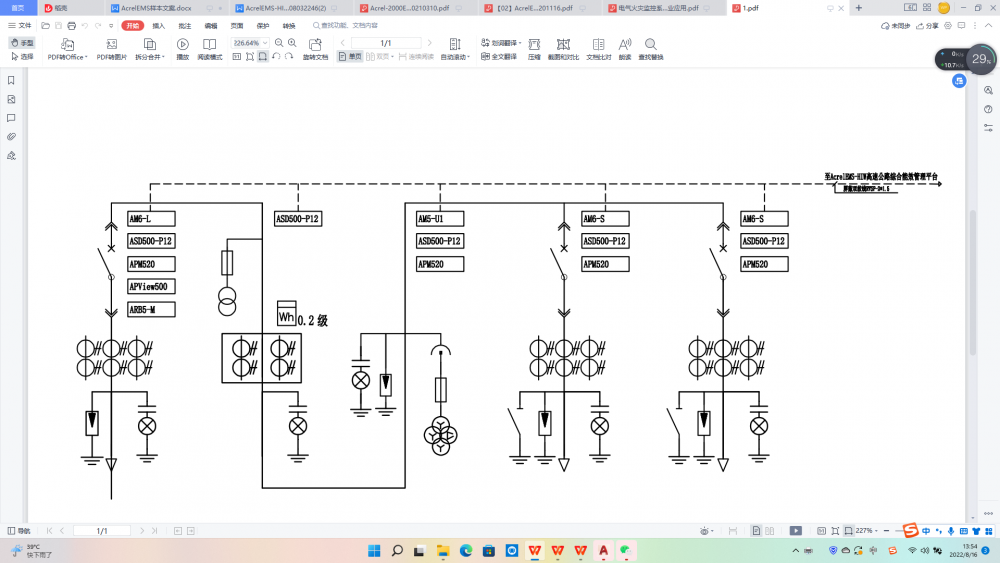Open the 划词翻译 translate dropdown
The height and width of the screenshot is (563, 1000).
click(x=501, y=43)
